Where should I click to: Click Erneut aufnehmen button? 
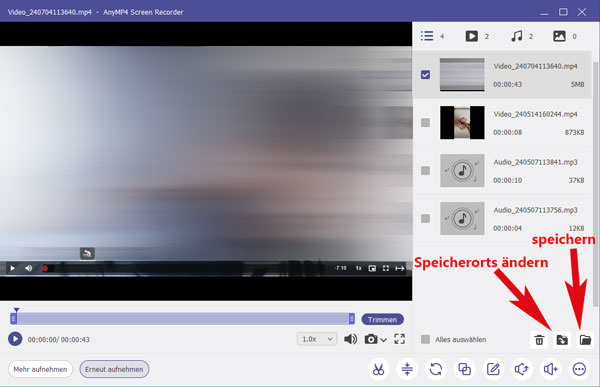114,369
